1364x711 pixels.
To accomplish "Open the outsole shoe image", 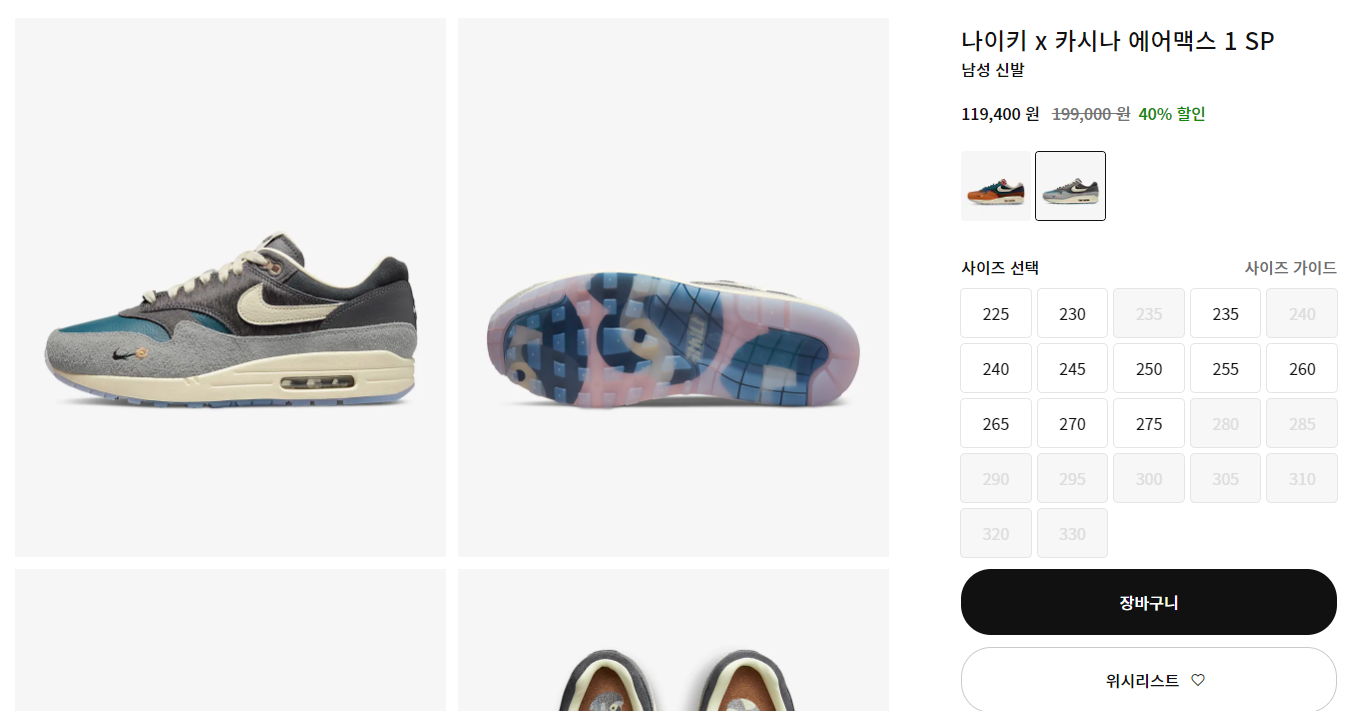I will (673, 287).
